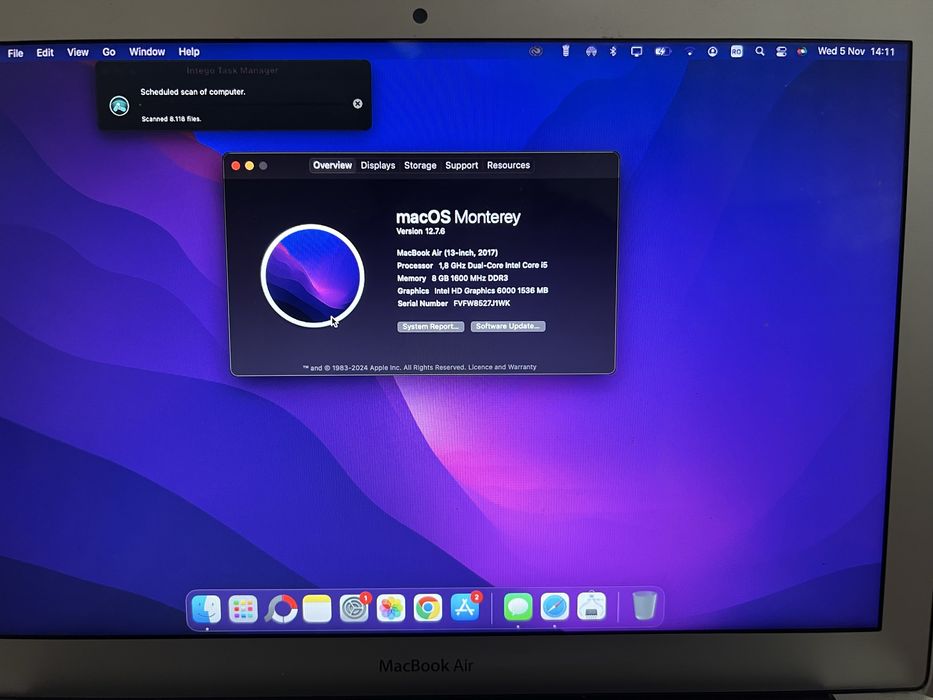Click the Intego castle menu bar icon
933x700 pixels.
click(x=591, y=52)
